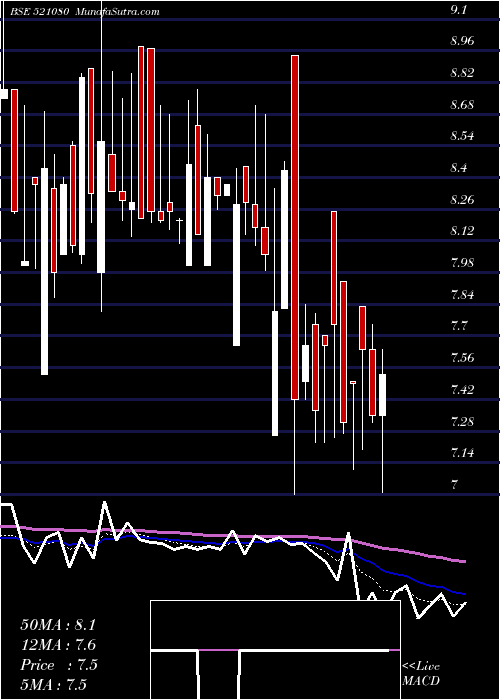Click the 7 price axis label
The height and width of the screenshot is (700, 500).
point(454,484)
